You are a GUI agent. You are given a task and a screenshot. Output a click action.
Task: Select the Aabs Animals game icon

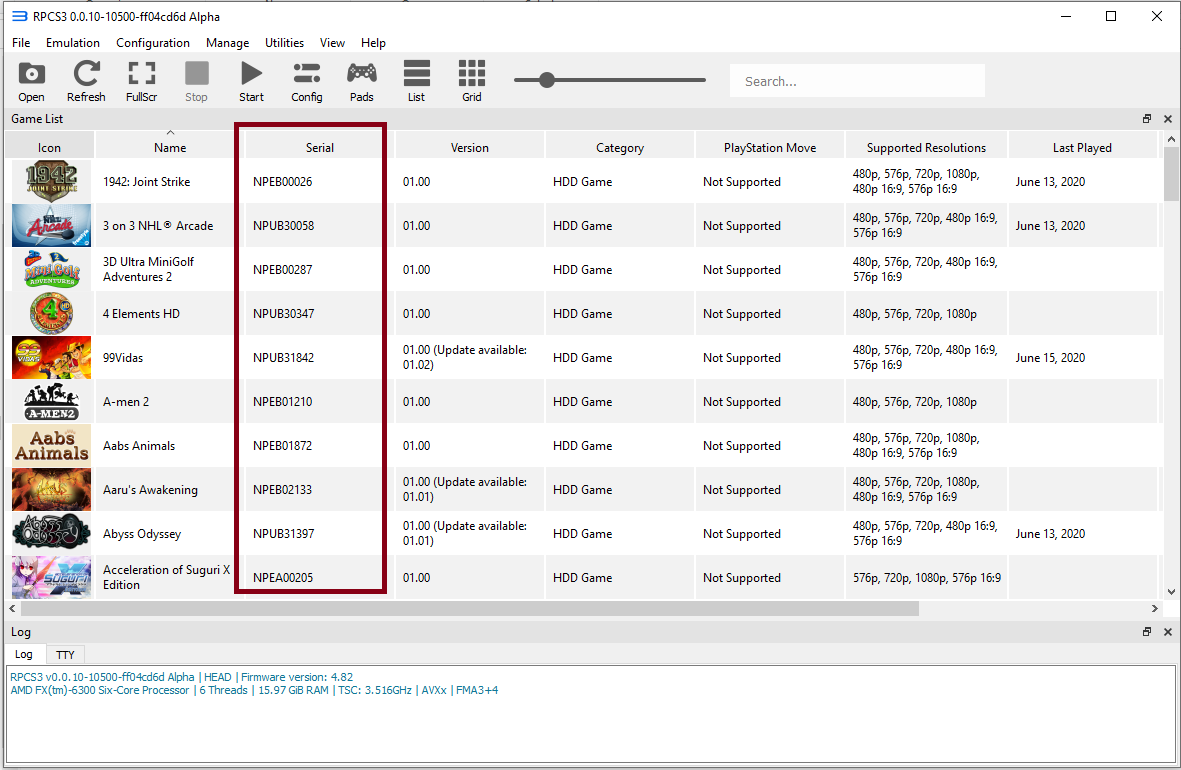pos(51,446)
